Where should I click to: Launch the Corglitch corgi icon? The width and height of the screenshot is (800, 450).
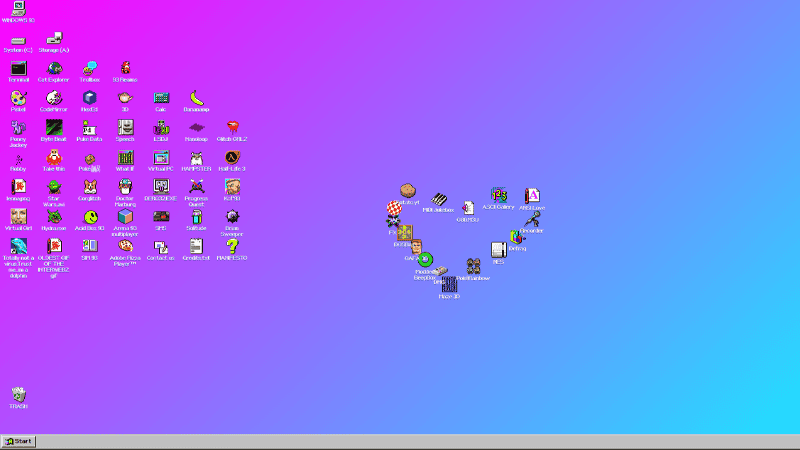pyautogui.click(x=90, y=187)
